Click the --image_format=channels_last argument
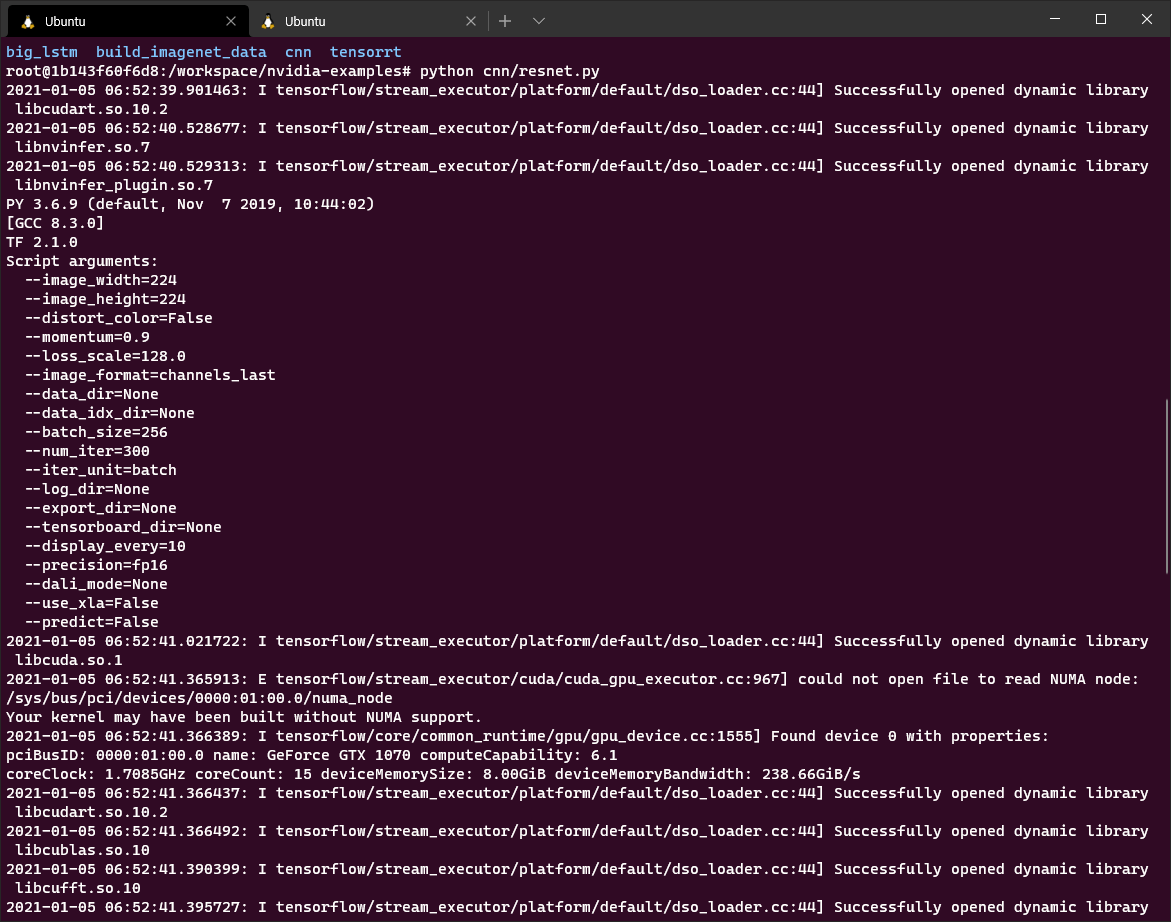Screen dimensions: 1171x922 pyautogui.click(x=150, y=375)
